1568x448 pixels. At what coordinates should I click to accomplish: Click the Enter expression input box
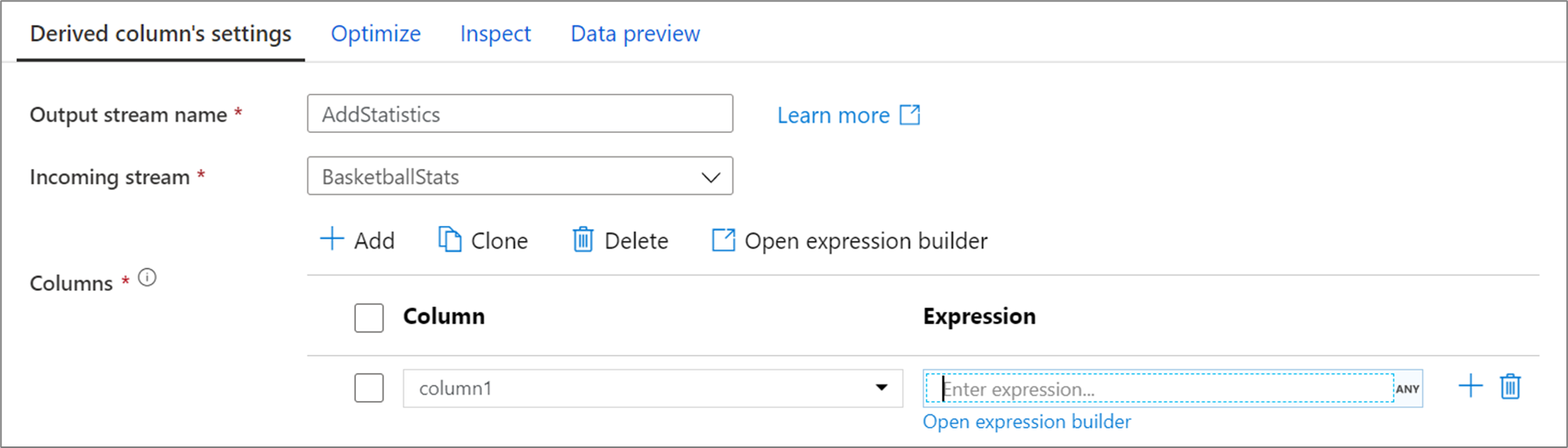pos(1159,389)
